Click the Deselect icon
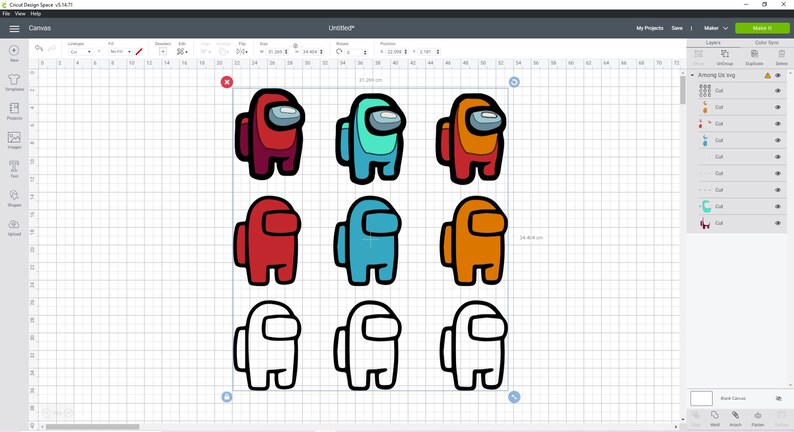 (163, 52)
